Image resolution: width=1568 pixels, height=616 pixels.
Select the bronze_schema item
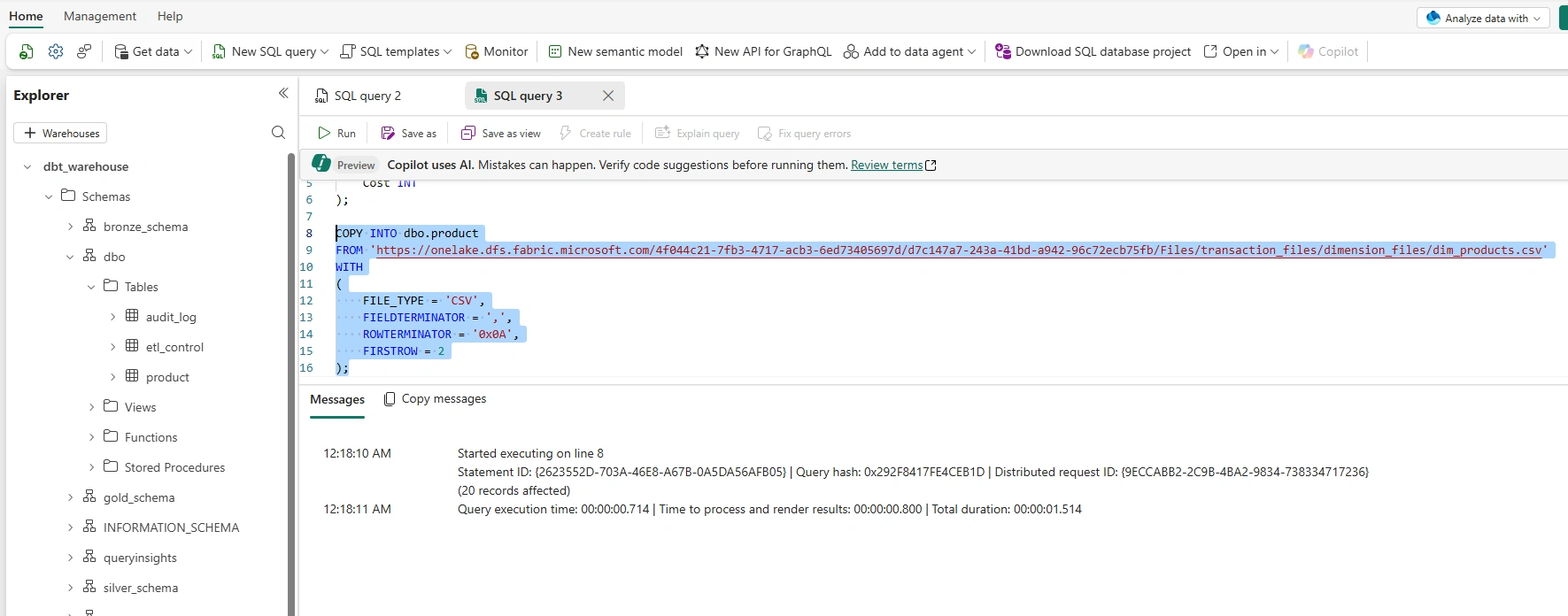pyautogui.click(x=145, y=227)
